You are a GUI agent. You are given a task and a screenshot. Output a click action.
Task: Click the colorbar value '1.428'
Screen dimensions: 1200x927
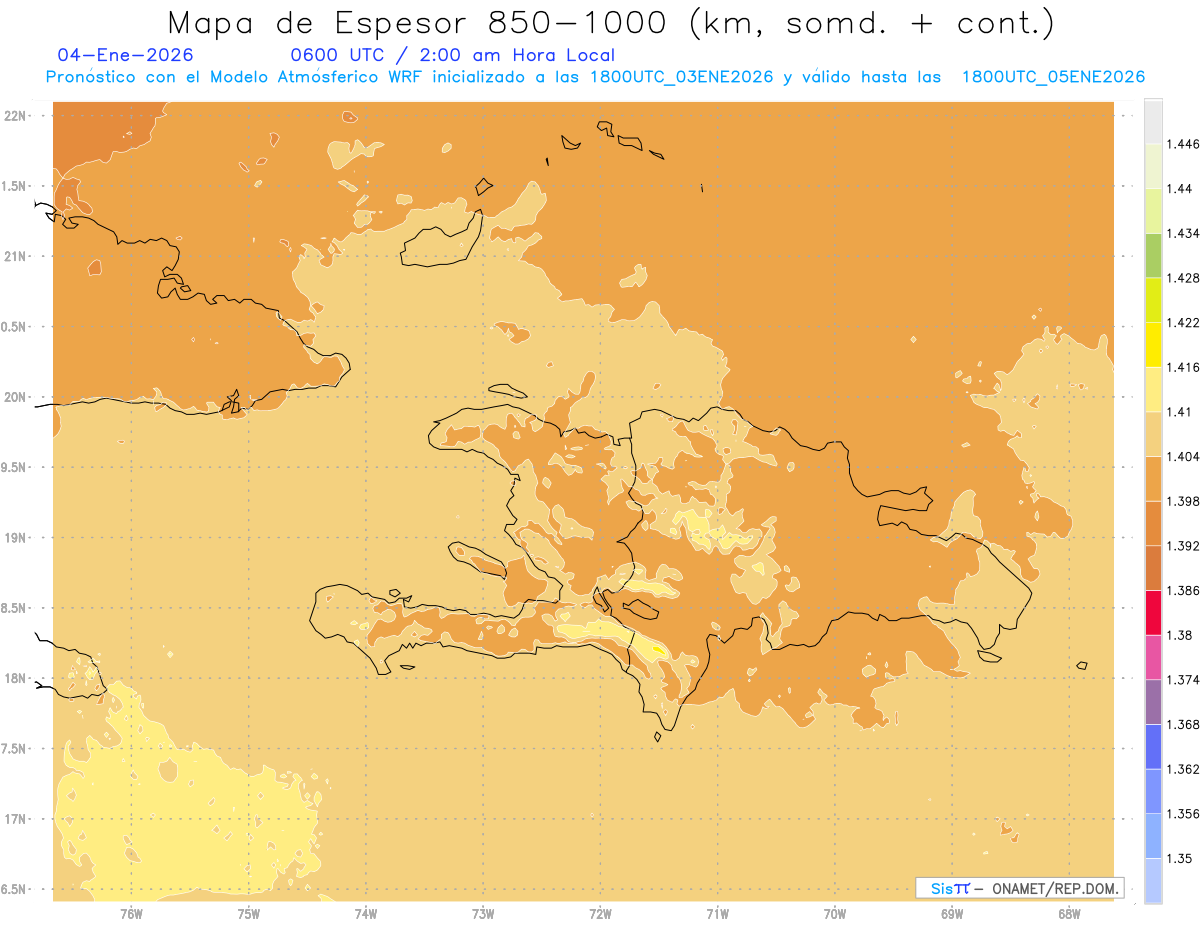tap(1182, 278)
